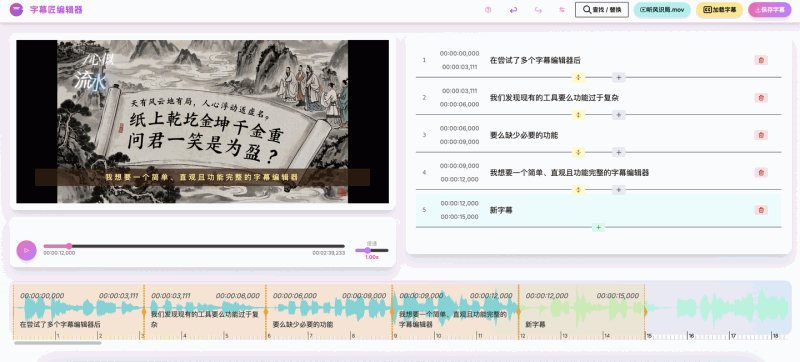The height and width of the screenshot is (362, 800).
Task: Delete subtitle 3 要么缺少必要的功能
Action: pyautogui.click(x=761, y=135)
